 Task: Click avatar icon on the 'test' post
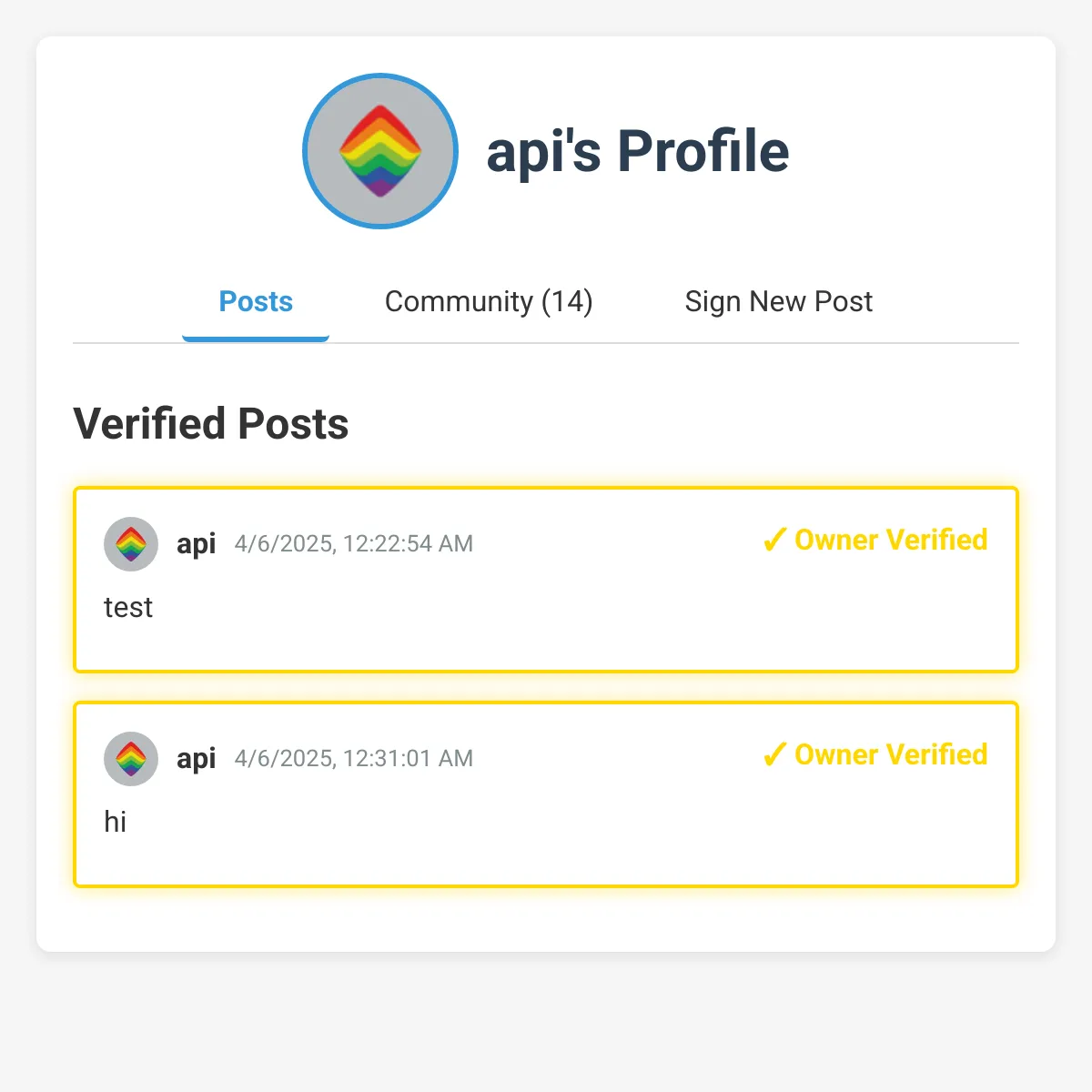pyautogui.click(x=131, y=544)
